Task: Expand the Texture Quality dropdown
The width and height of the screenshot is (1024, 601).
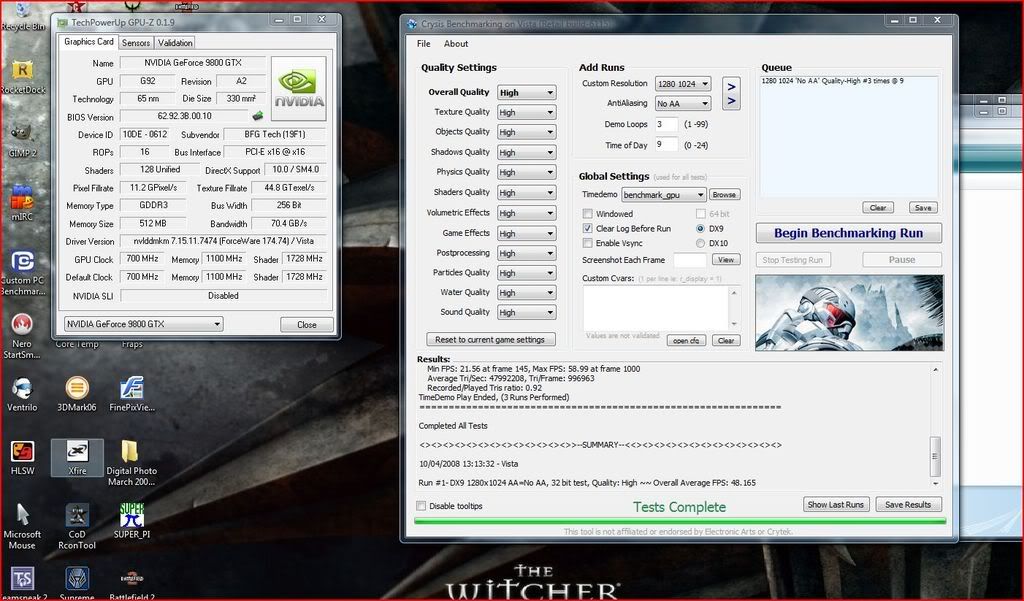Action: 526,112
